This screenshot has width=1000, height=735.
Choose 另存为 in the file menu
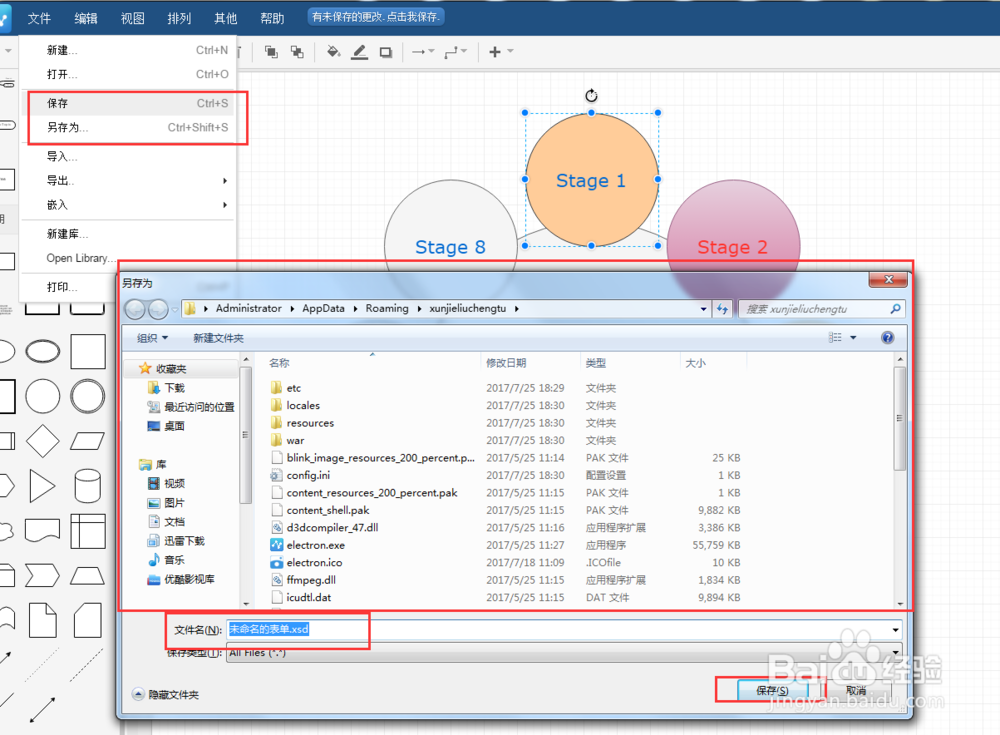[x=128, y=128]
